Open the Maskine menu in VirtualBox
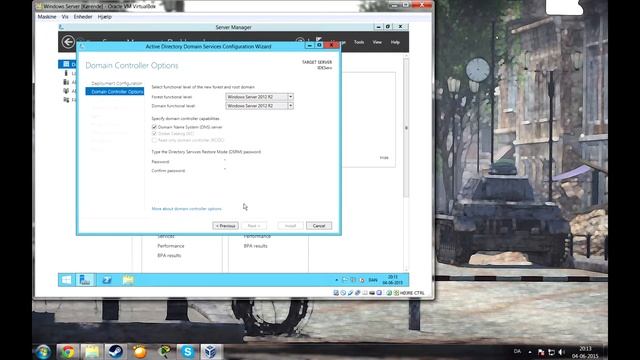This screenshot has width=640, height=360. [x=47, y=17]
